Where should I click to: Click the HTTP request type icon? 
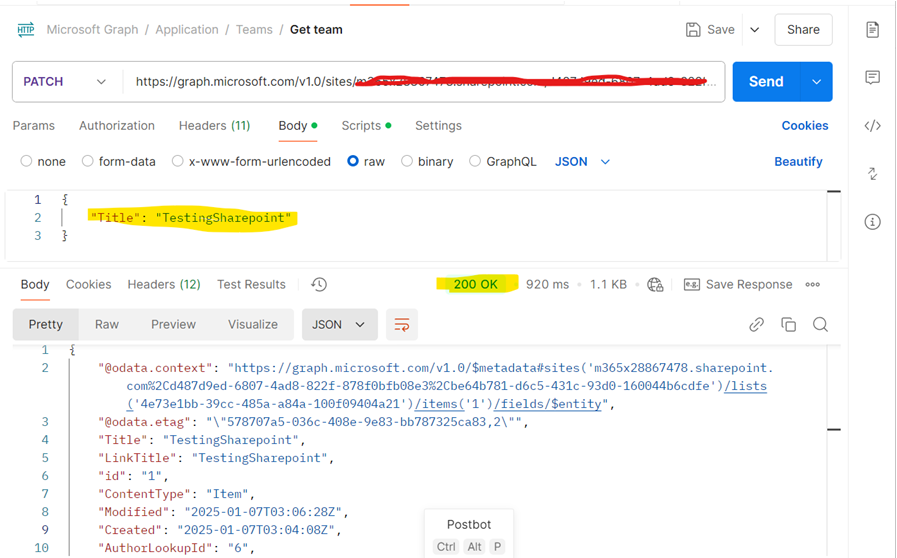coord(25,29)
